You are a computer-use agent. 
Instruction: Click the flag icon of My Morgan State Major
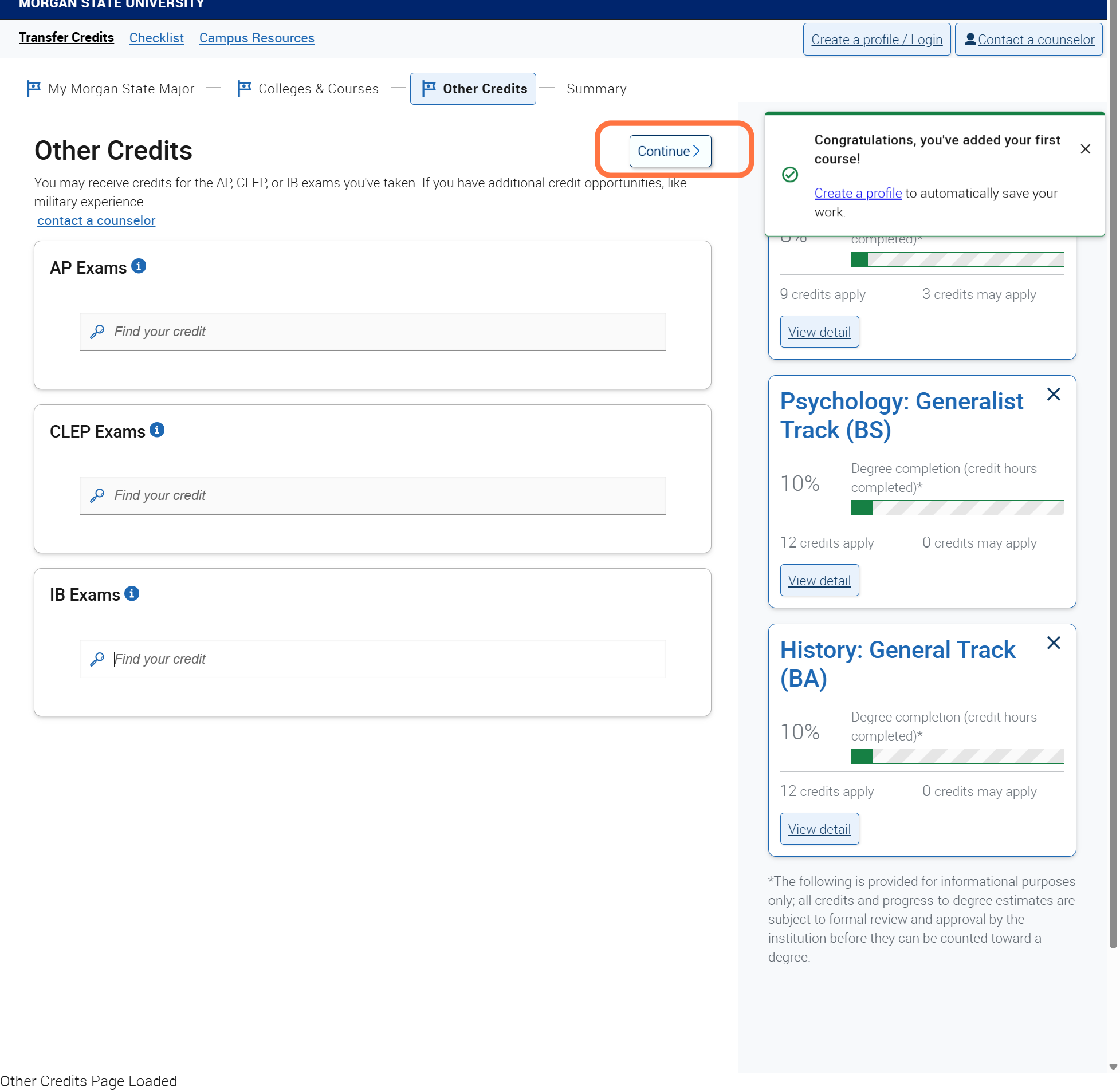point(34,88)
